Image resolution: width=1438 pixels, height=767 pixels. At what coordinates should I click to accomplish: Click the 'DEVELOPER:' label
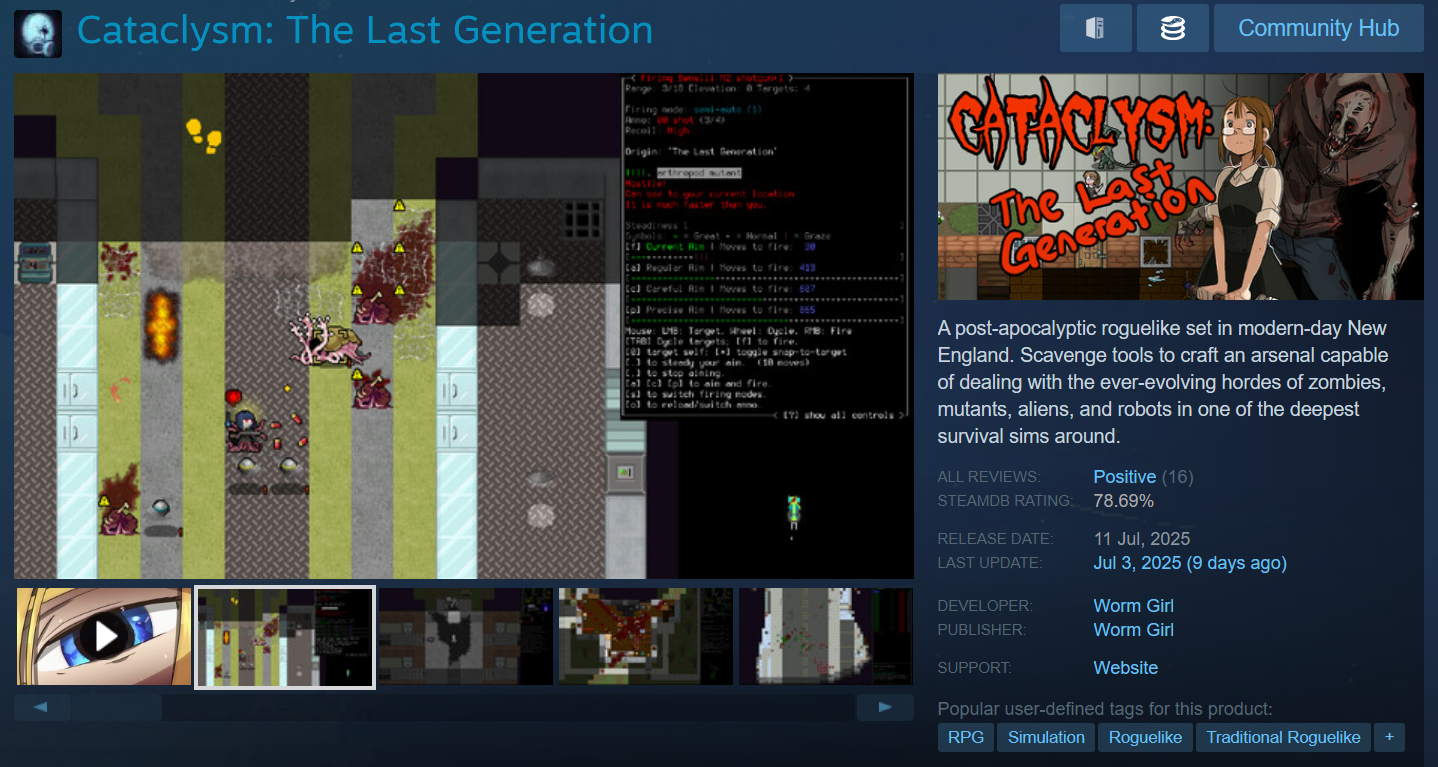click(985, 607)
